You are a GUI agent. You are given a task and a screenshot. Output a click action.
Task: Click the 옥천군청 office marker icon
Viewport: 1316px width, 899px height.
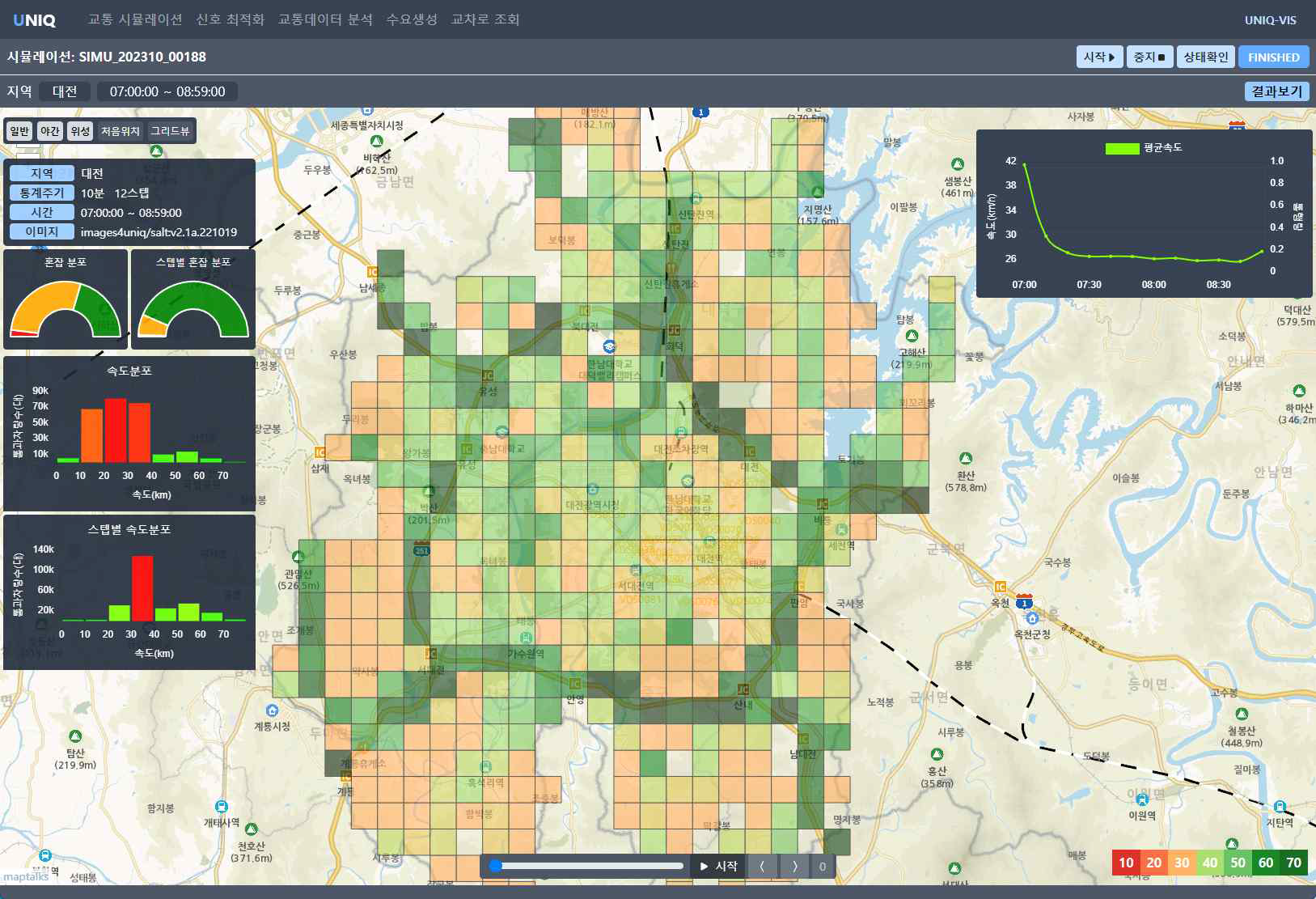point(1032,618)
